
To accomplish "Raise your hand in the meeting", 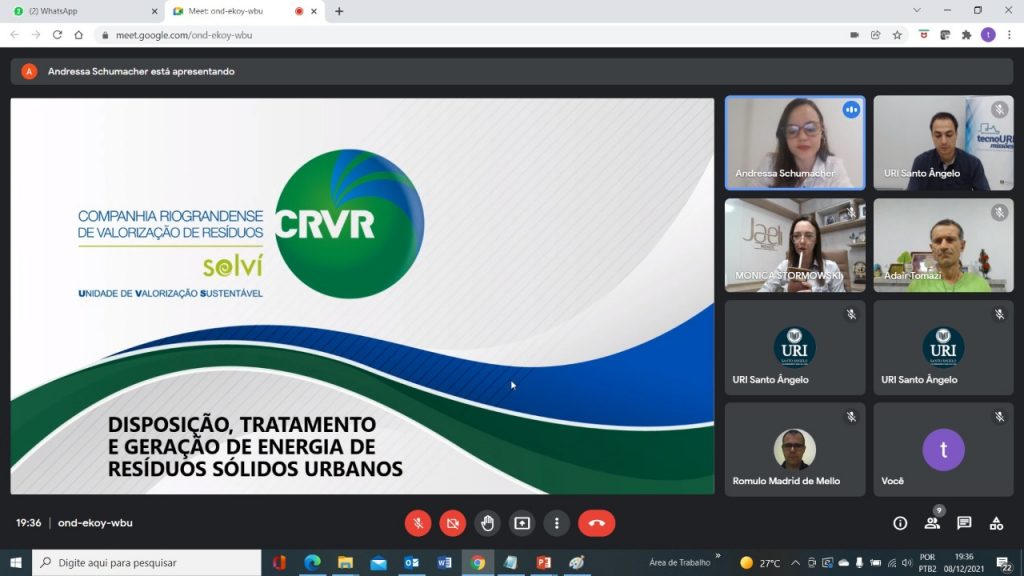I will (x=487, y=523).
